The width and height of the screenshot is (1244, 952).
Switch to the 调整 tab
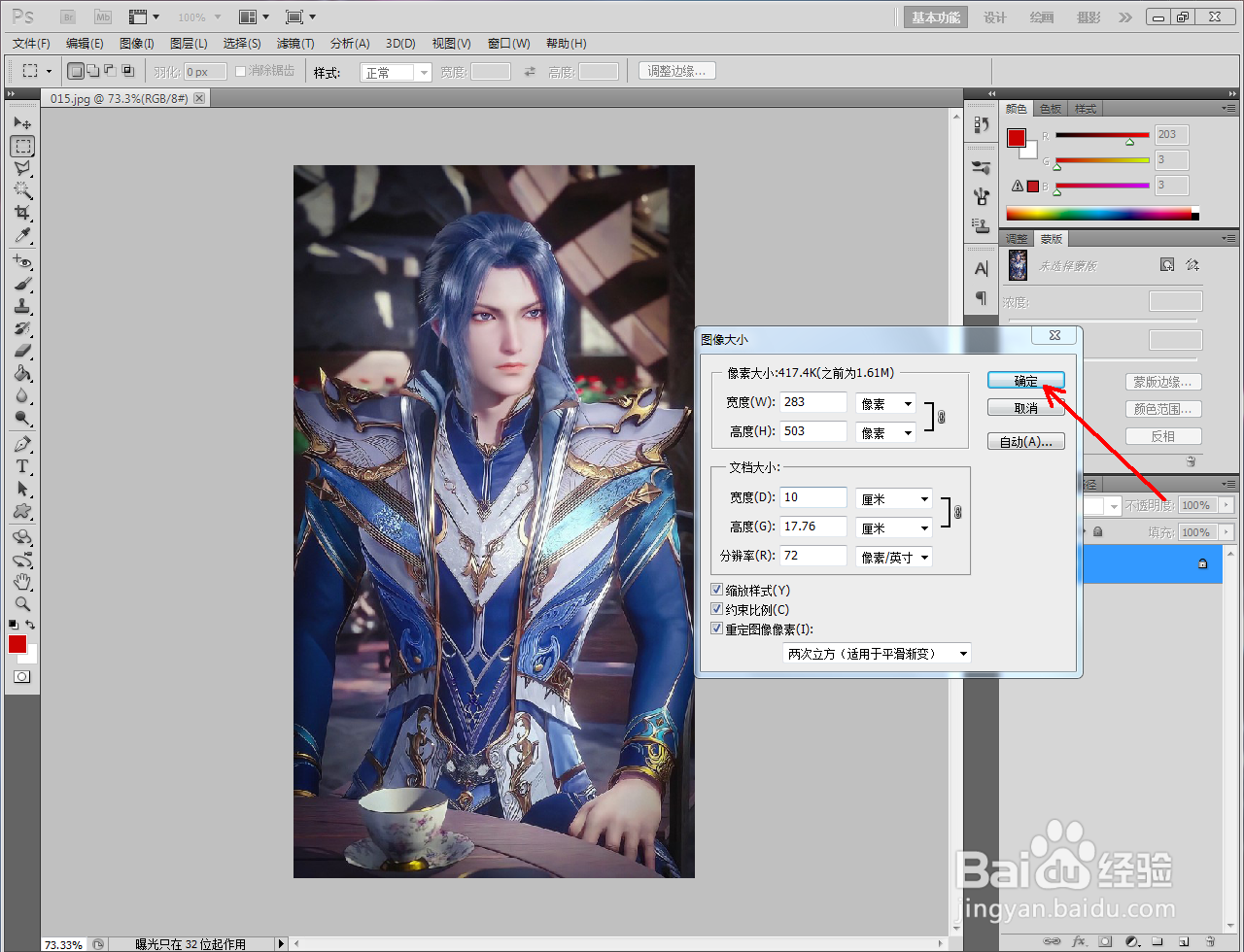(1017, 239)
